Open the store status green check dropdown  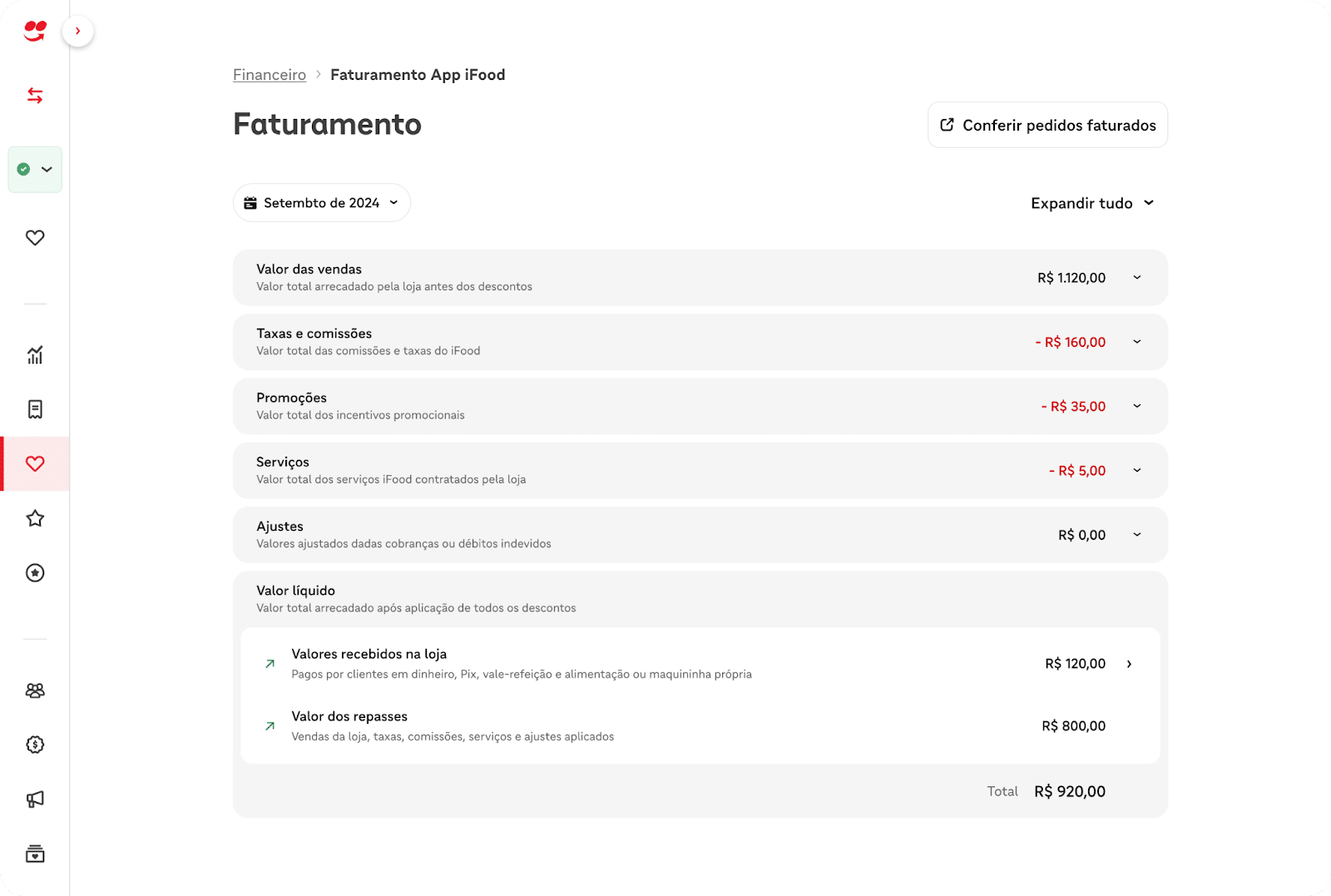coord(35,170)
